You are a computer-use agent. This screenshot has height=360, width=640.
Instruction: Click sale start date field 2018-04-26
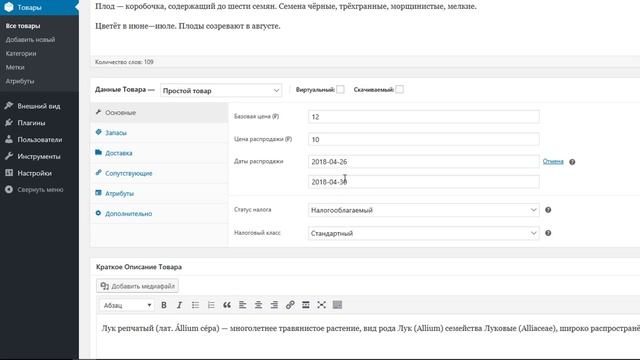click(424, 162)
